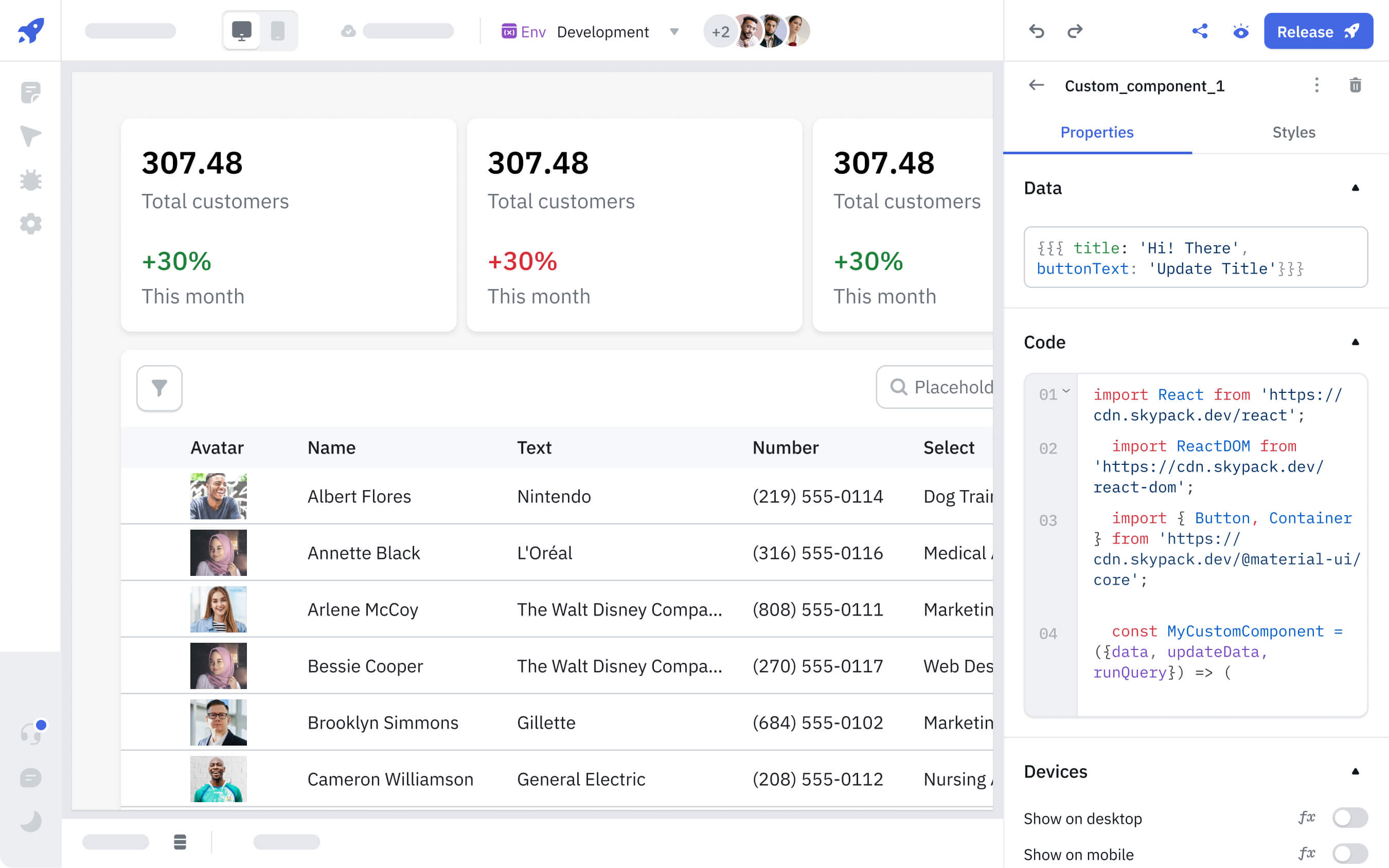Click fx button for Show on desktop
Screen dimensions: 1389x868
click(1307, 818)
